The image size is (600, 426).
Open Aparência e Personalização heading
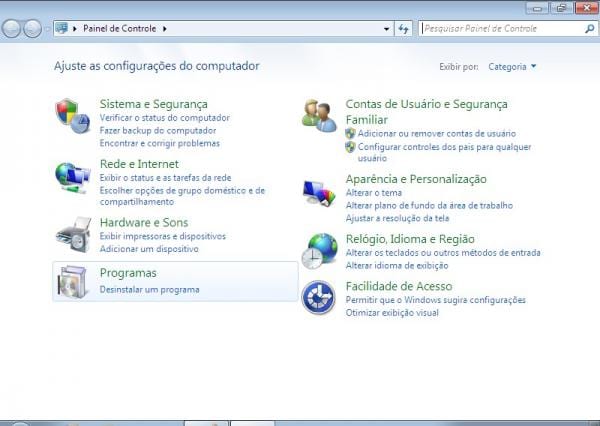416,179
